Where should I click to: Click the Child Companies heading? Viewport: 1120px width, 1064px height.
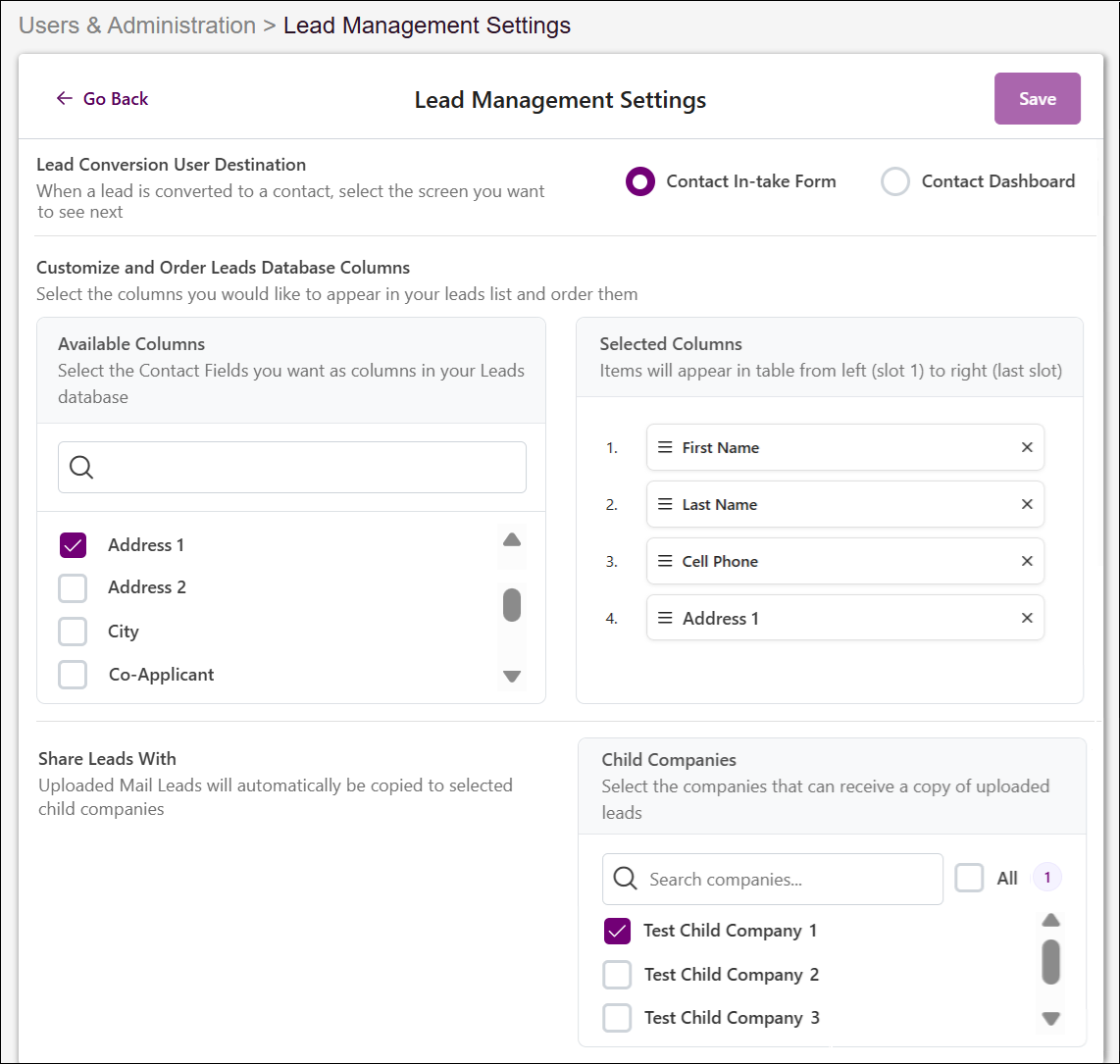coord(669,760)
